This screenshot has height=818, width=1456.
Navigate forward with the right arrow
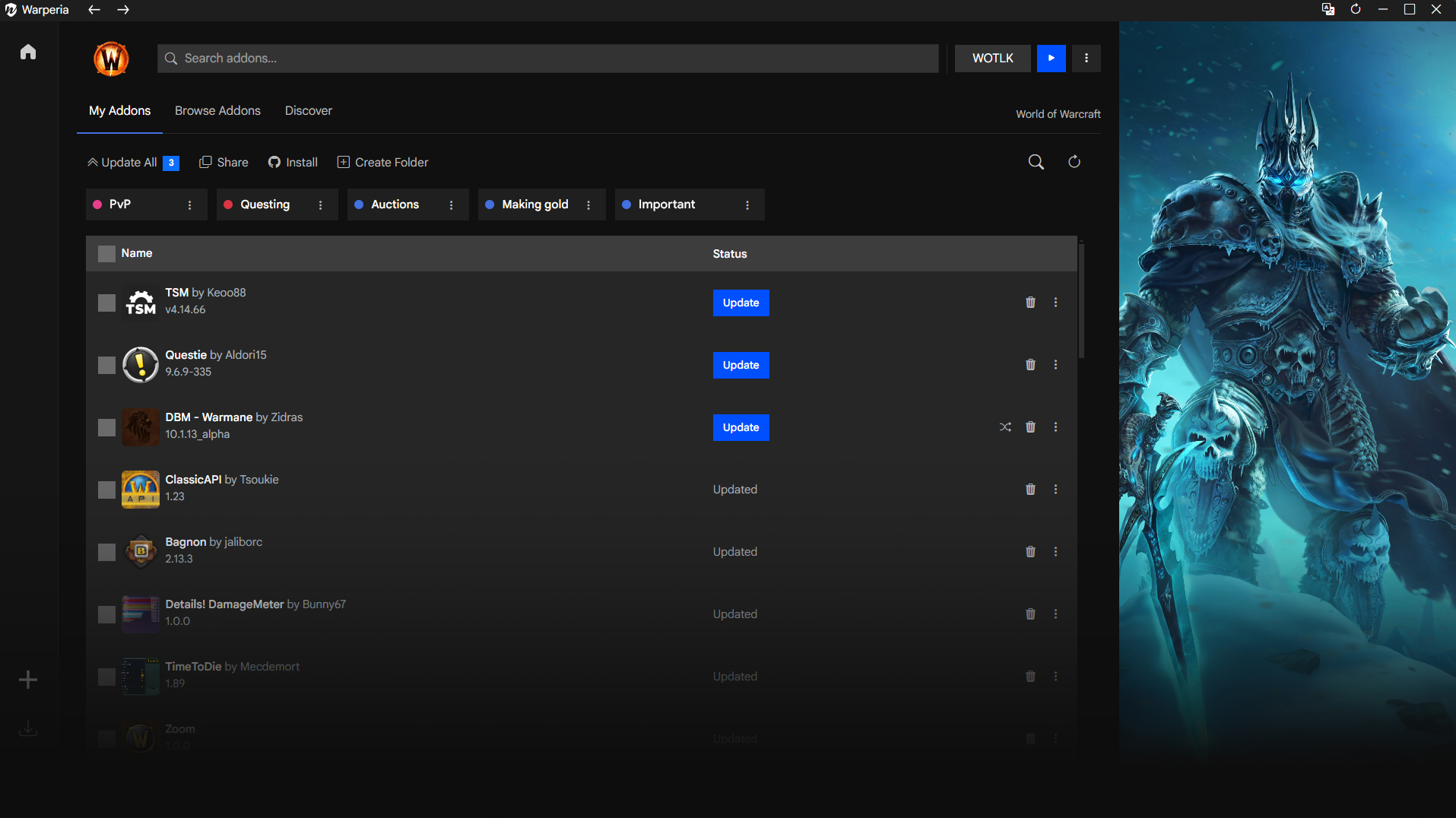pos(123,10)
